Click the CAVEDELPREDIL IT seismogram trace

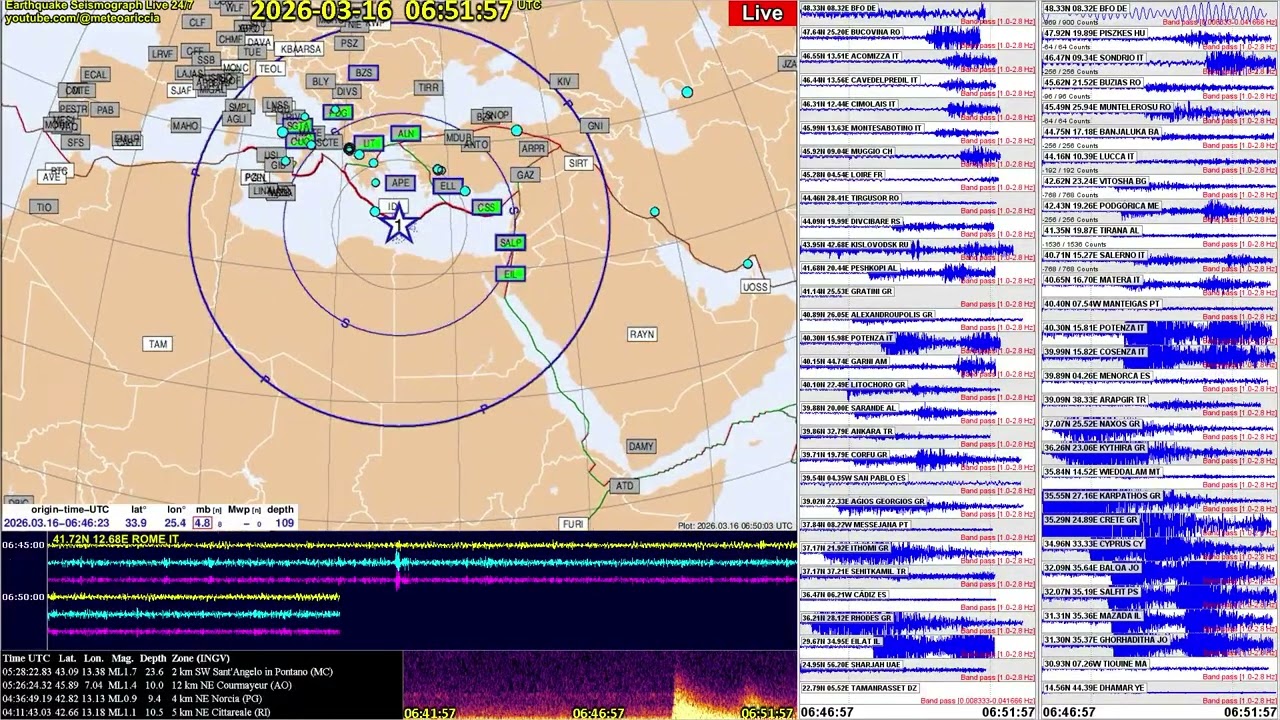point(917,84)
